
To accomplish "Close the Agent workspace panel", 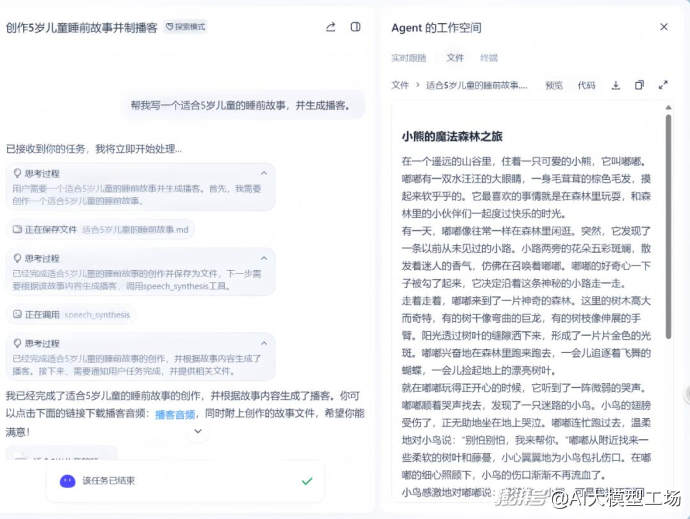I will [x=664, y=27].
